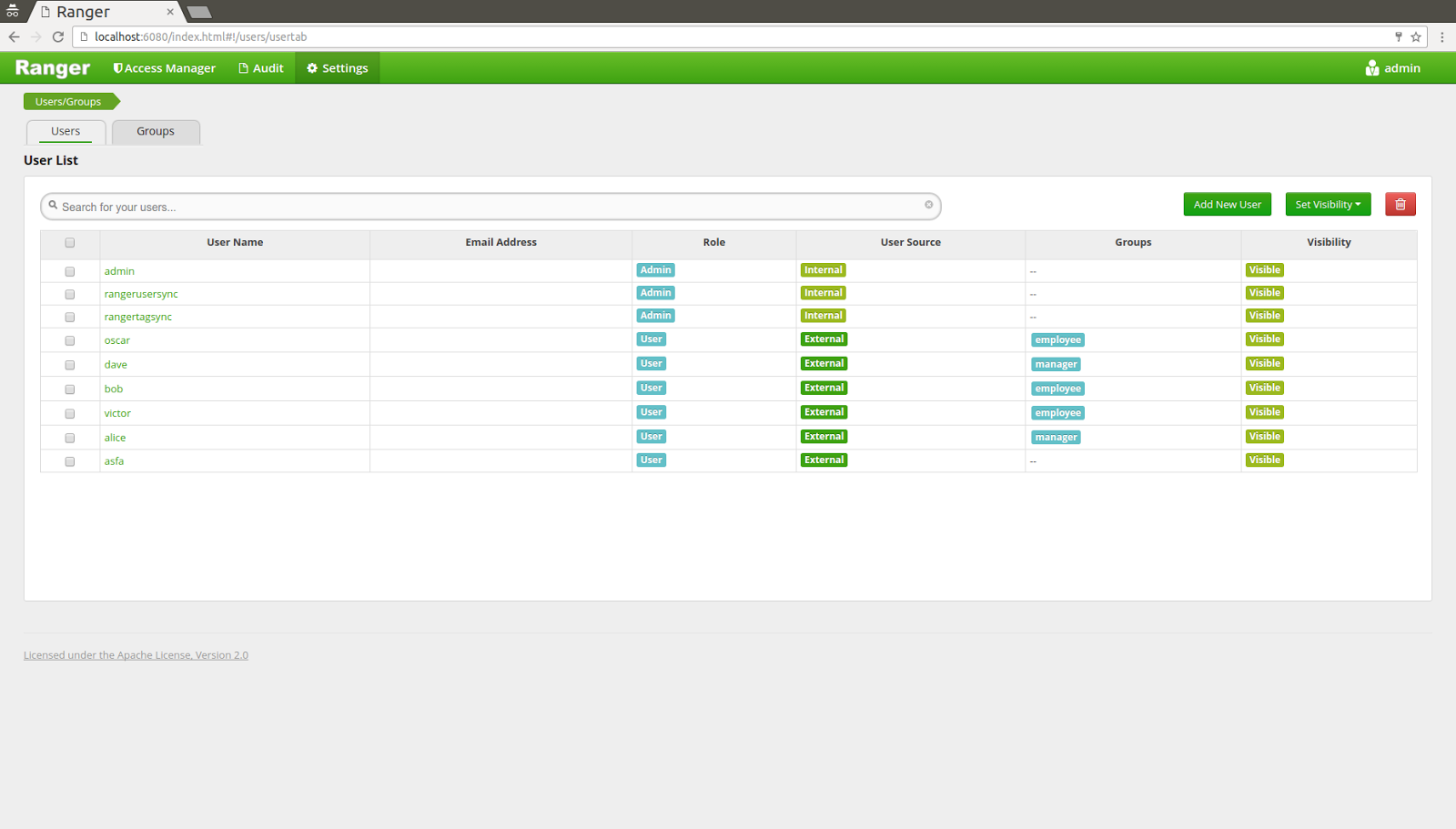This screenshot has height=829, width=1456.
Task: Click the Visible badge for user dave
Action: point(1264,362)
